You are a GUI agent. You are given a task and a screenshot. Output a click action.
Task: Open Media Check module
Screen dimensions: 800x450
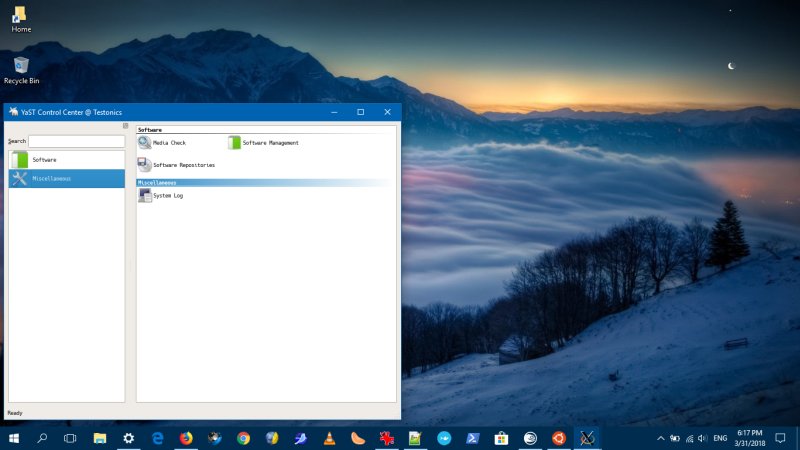tap(162, 143)
